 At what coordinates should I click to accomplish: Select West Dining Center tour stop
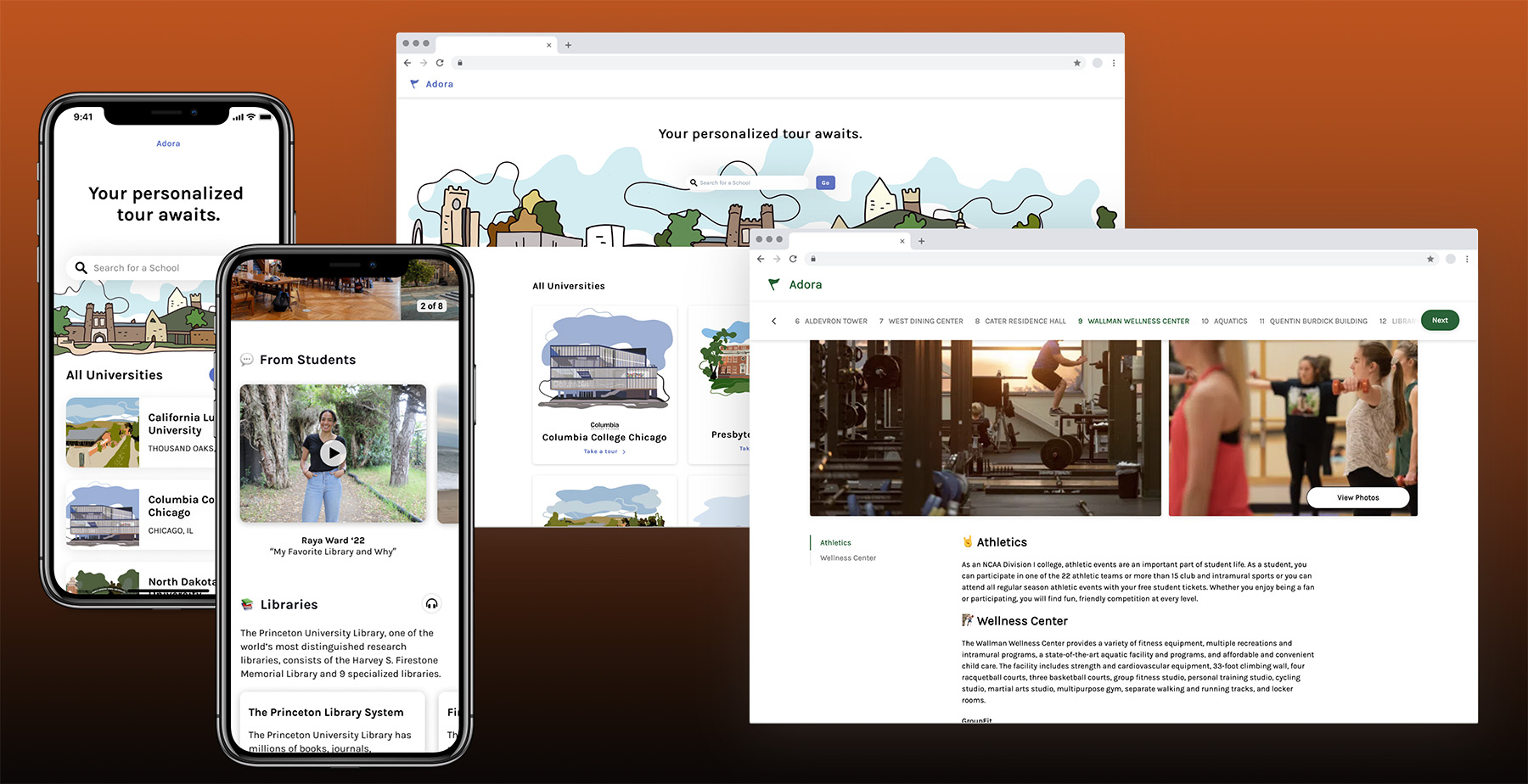(921, 322)
